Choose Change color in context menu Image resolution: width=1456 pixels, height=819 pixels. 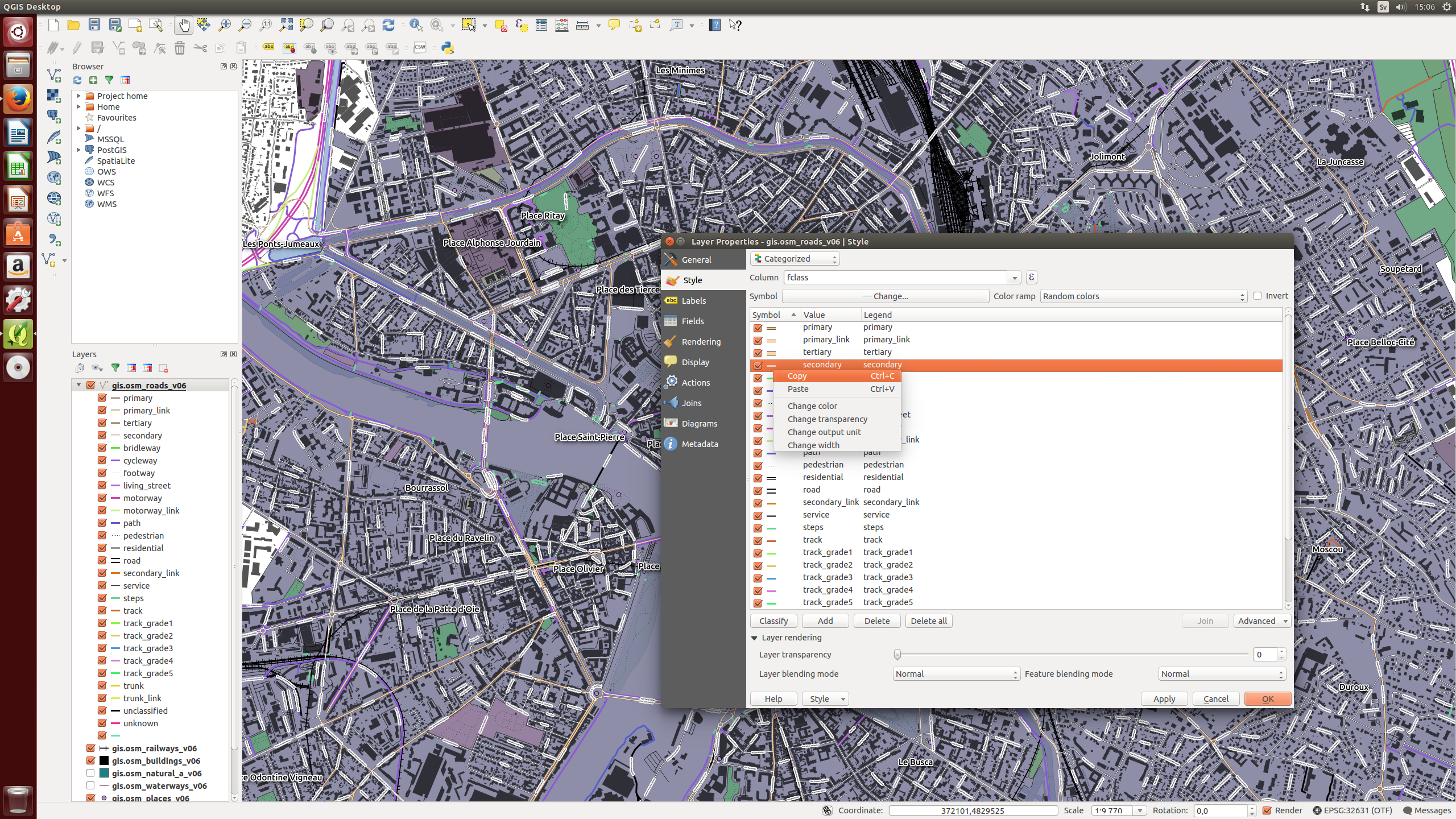pyautogui.click(x=837, y=406)
